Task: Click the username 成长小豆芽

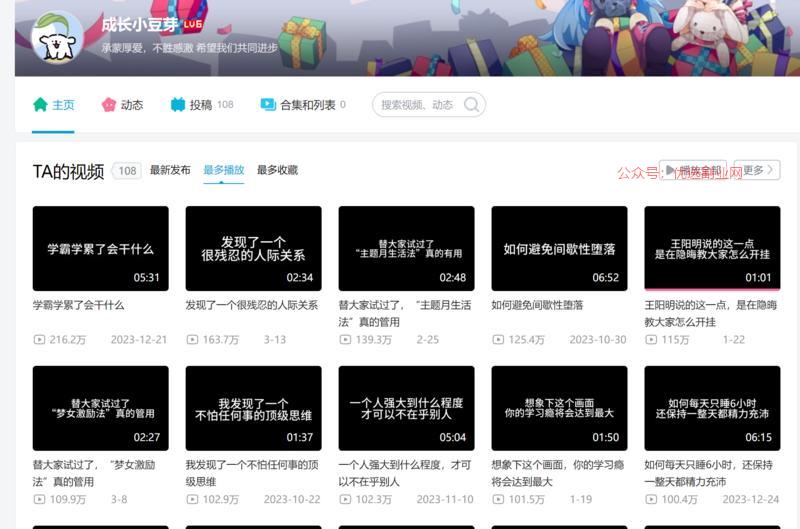Action: (x=140, y=24)
